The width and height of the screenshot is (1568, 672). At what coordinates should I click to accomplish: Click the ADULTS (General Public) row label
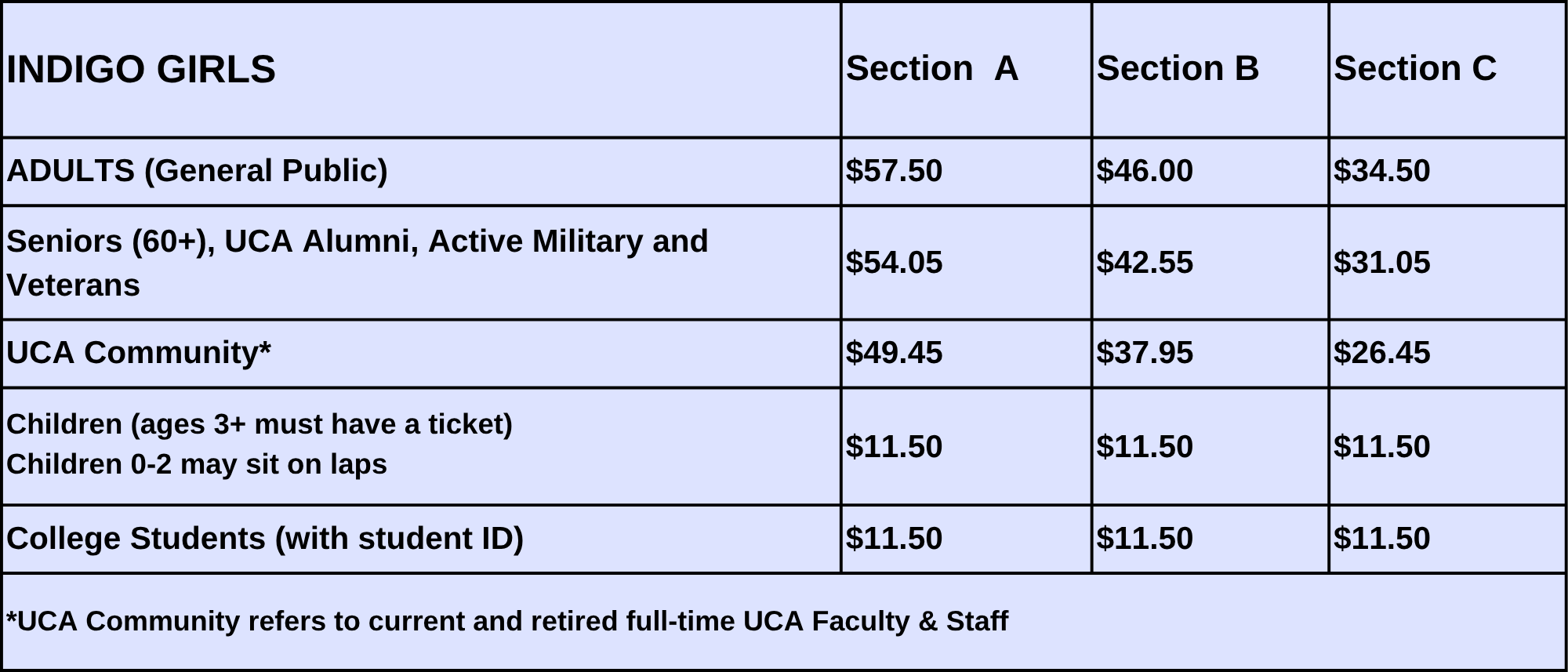click(x=197, y=171)
